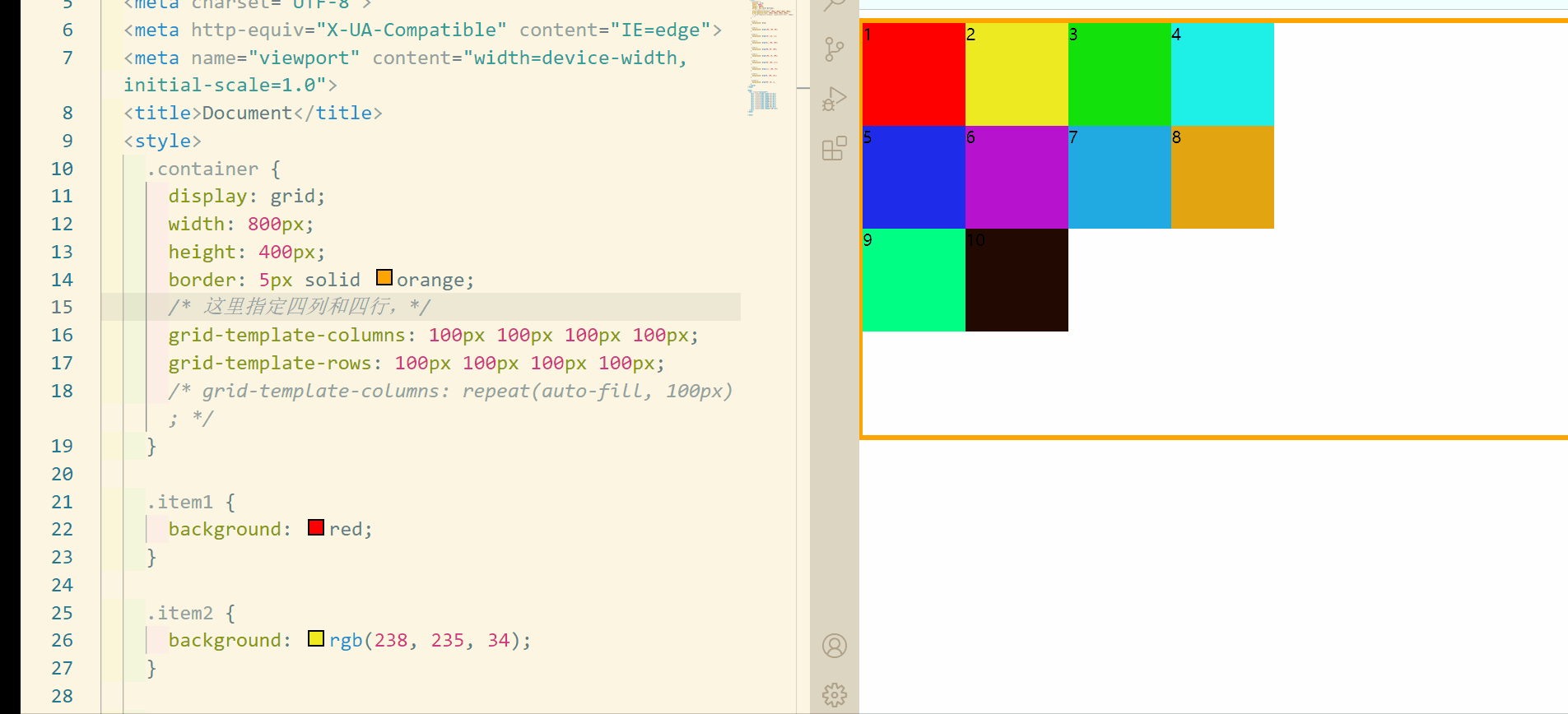Click the yellow rgb color swatch on line 26
The image size is (1568, 714).
[x=316, y=638]
